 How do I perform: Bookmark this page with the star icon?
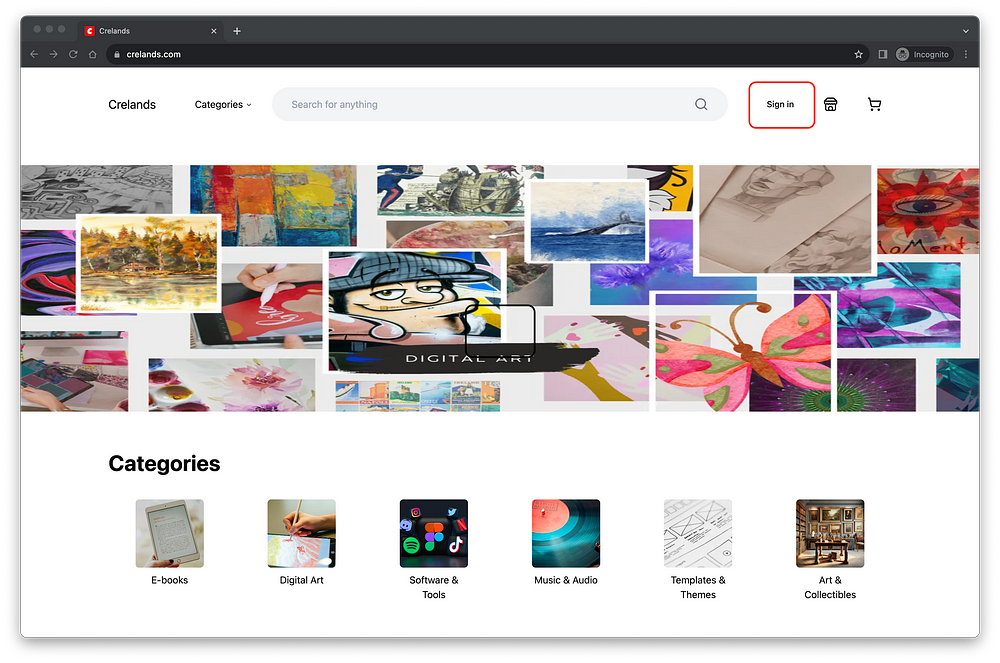pyautogui.click(x=858, y=54)
